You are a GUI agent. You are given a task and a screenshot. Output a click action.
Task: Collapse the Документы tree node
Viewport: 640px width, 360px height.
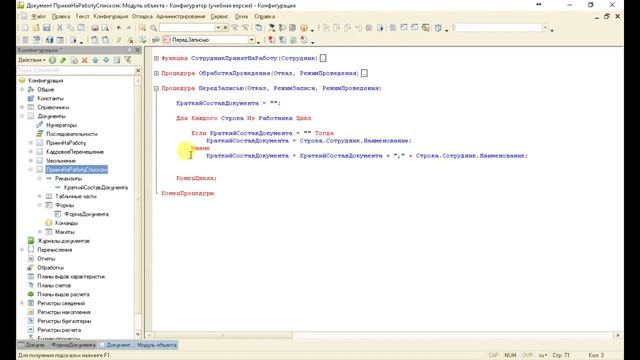point(22,116)
